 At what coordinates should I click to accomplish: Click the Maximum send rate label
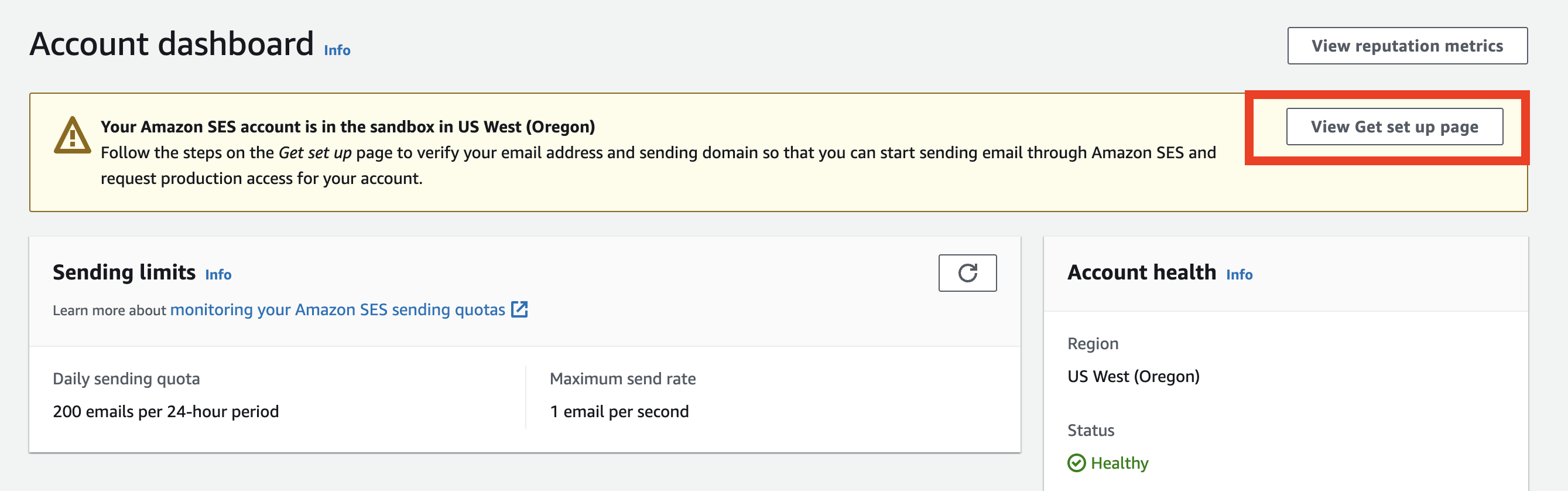[622, 379]
